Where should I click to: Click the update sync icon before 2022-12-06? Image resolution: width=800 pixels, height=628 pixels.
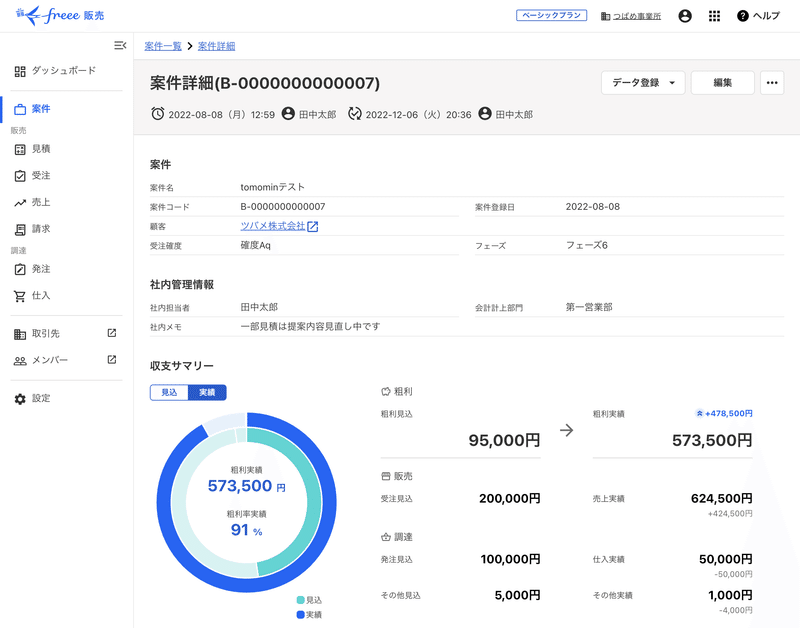(x=355, y=114)
